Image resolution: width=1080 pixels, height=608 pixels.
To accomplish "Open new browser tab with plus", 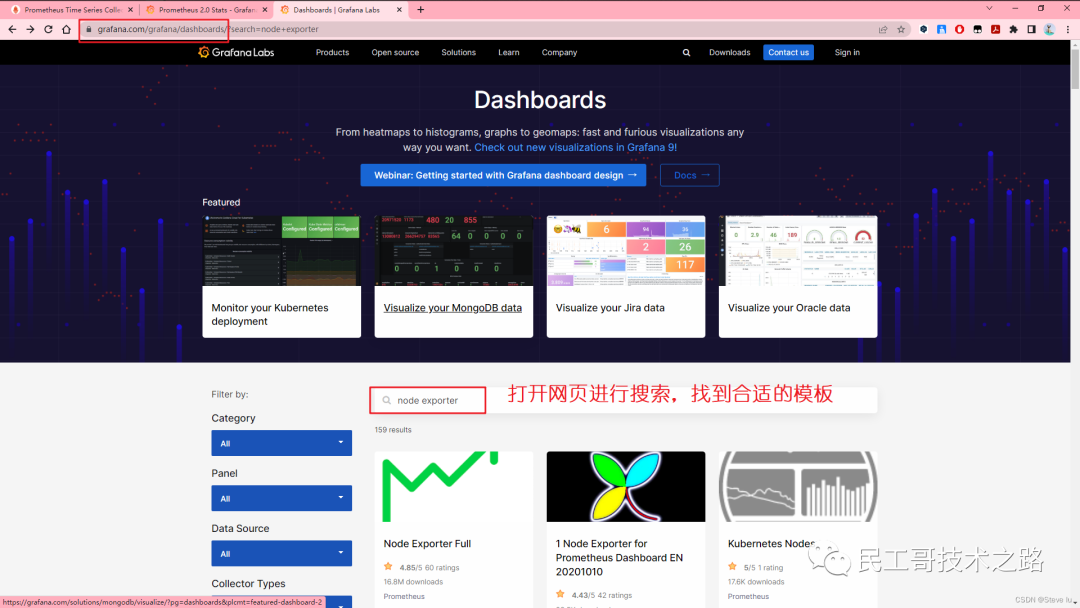I will point(421,10).
